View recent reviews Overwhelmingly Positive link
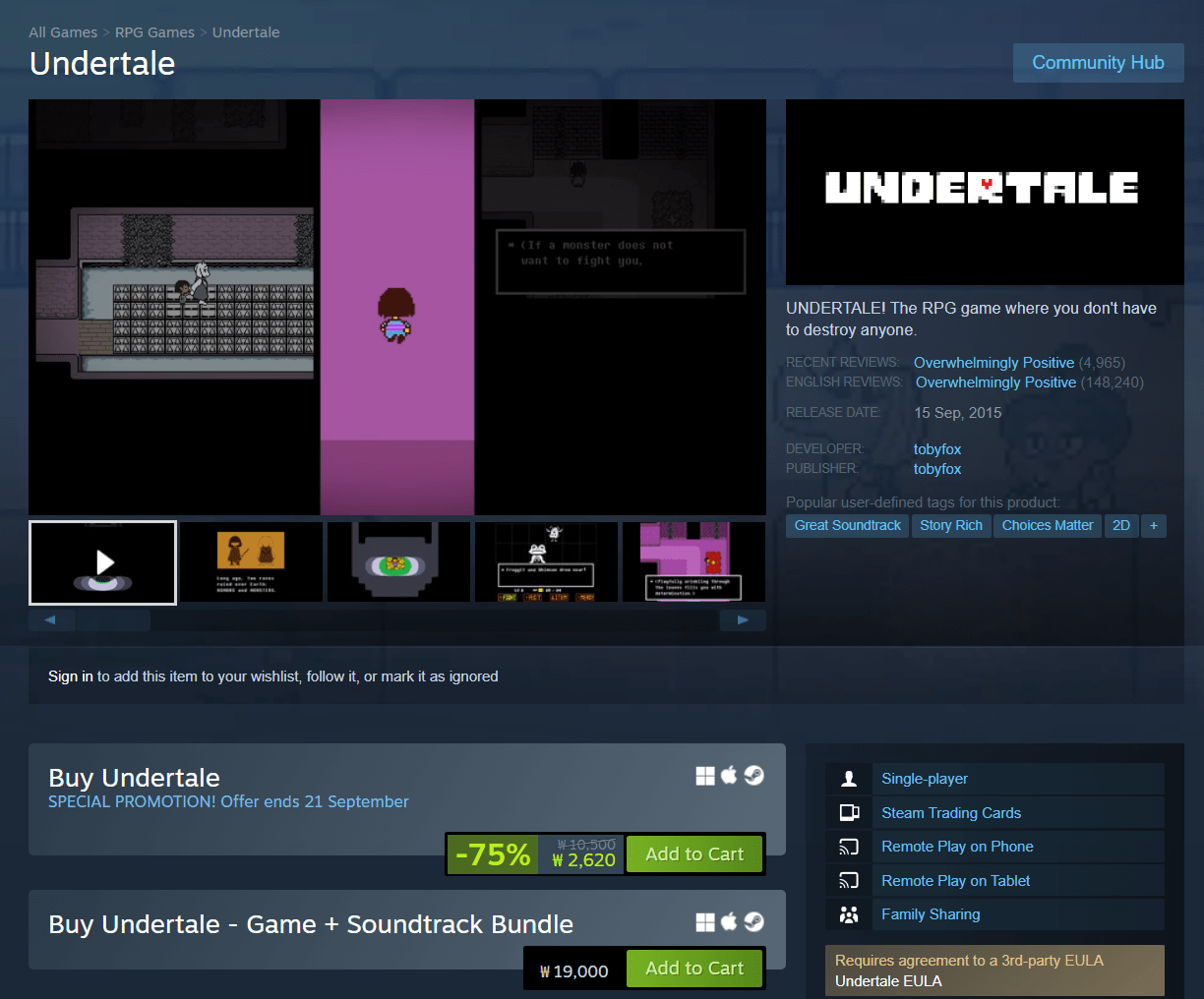The width and height of the screenshot is (1204, 999). pyautogui.click(x=993, y=363)
